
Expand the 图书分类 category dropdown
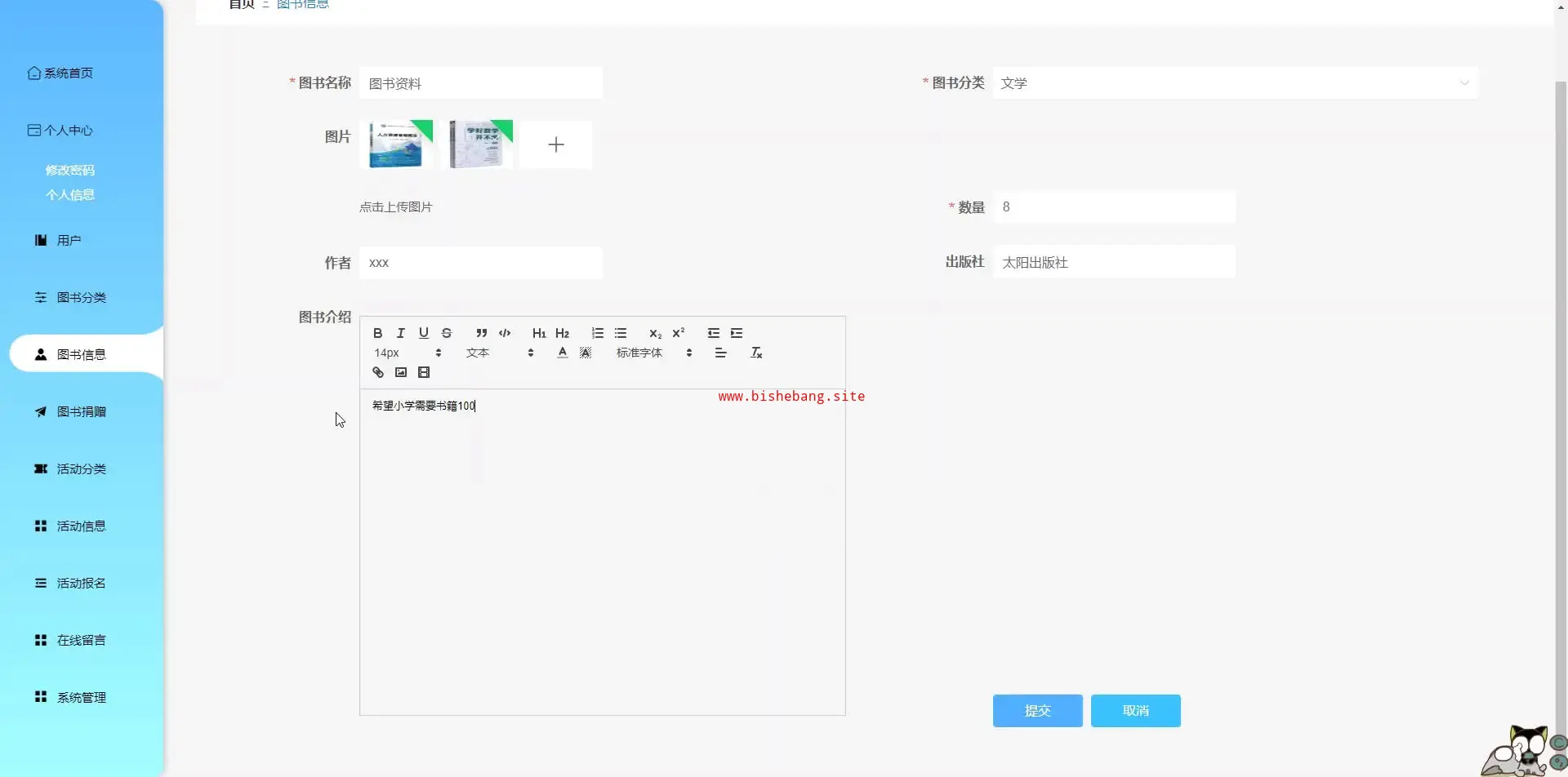click(1234, 83)
